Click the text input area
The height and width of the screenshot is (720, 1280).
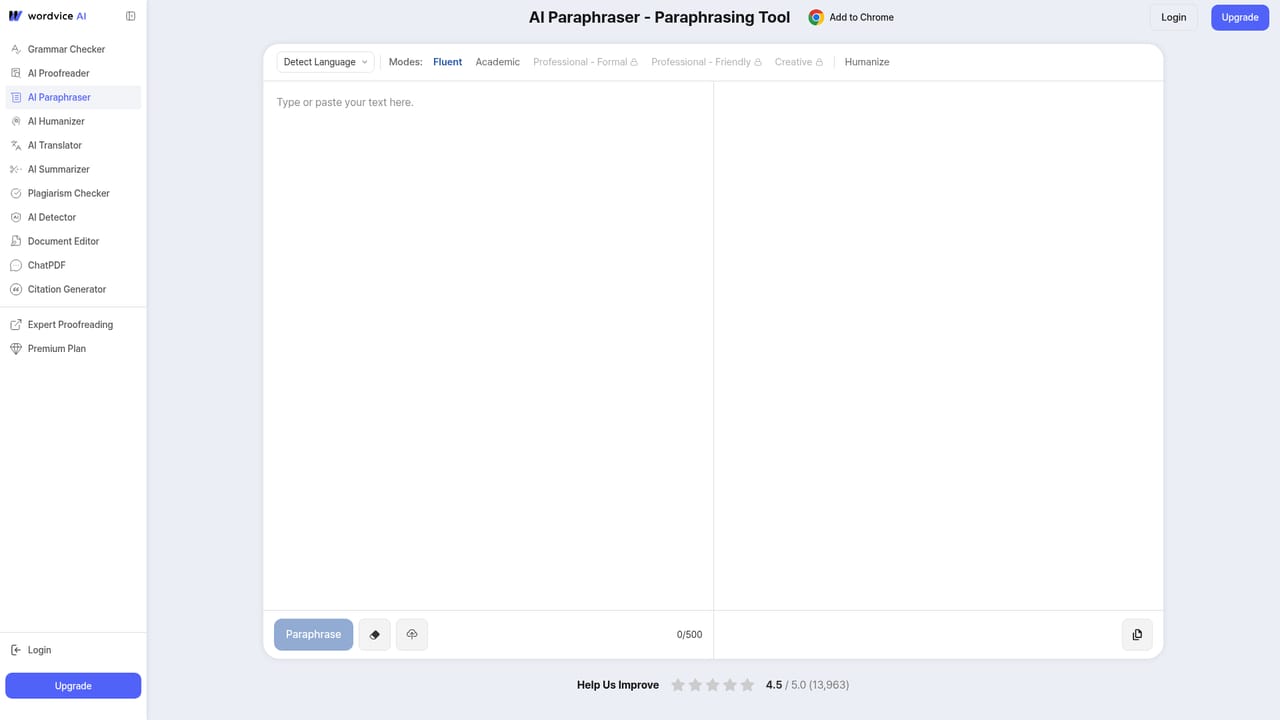point(488,345)
